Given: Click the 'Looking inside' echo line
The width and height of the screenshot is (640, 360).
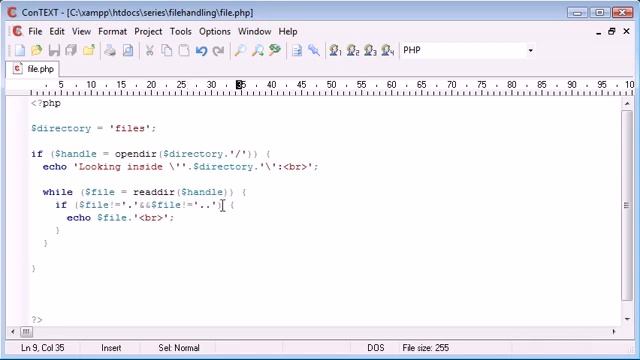Looking at the screenshot, I should point(180,167).
